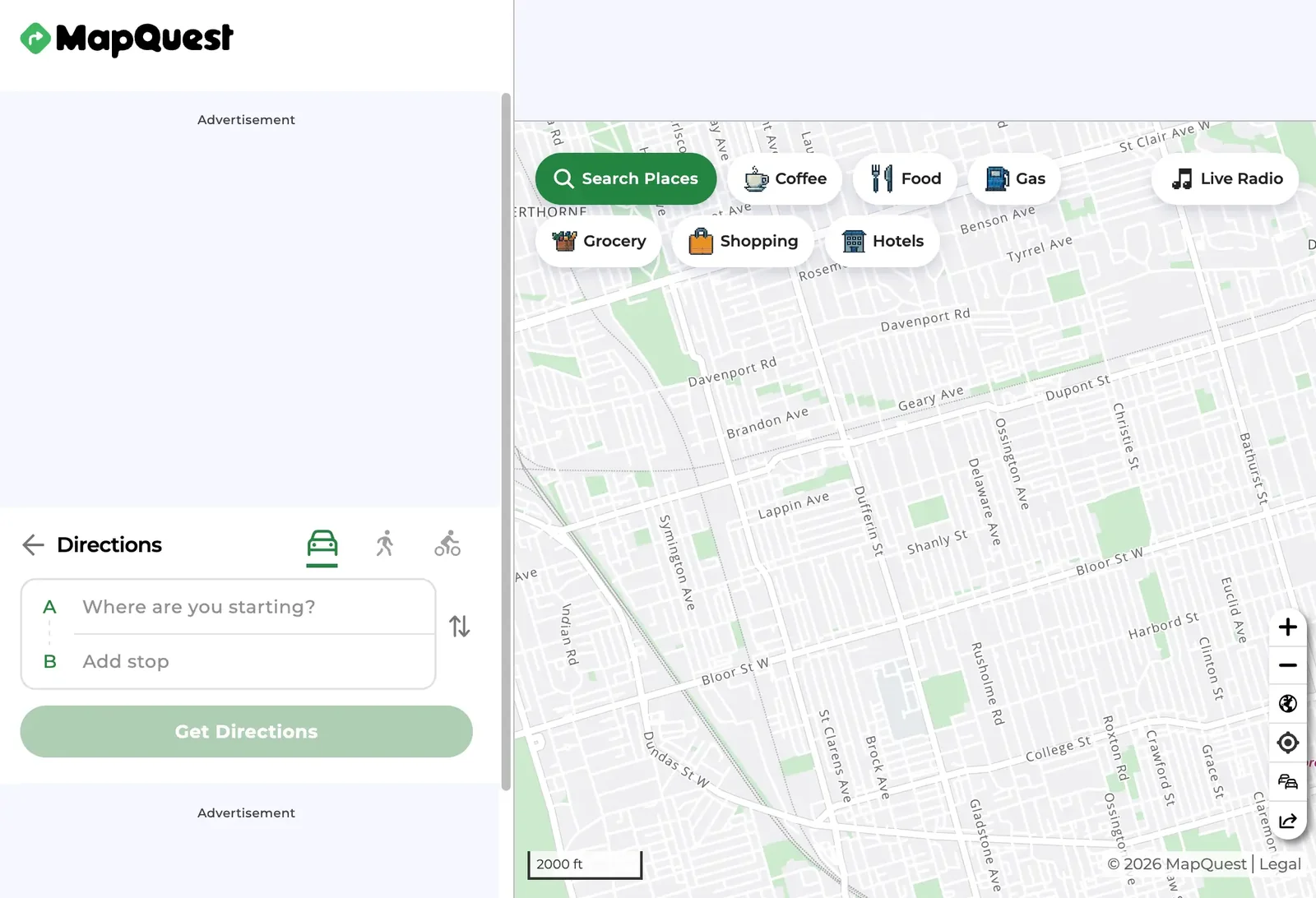Swap start and destination points

(460, 627)
